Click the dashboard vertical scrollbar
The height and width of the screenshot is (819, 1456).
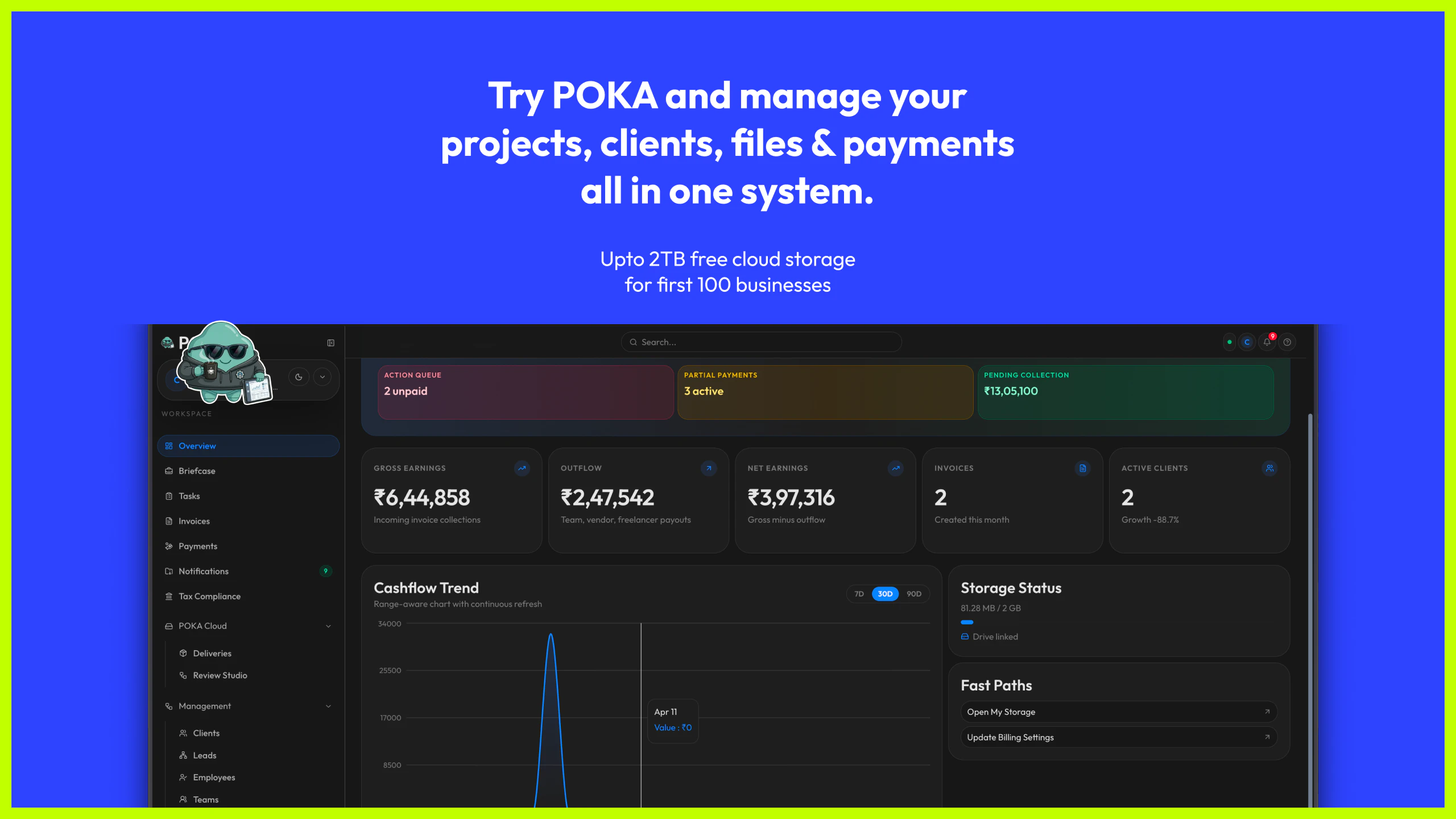[x=1310, y=611]
